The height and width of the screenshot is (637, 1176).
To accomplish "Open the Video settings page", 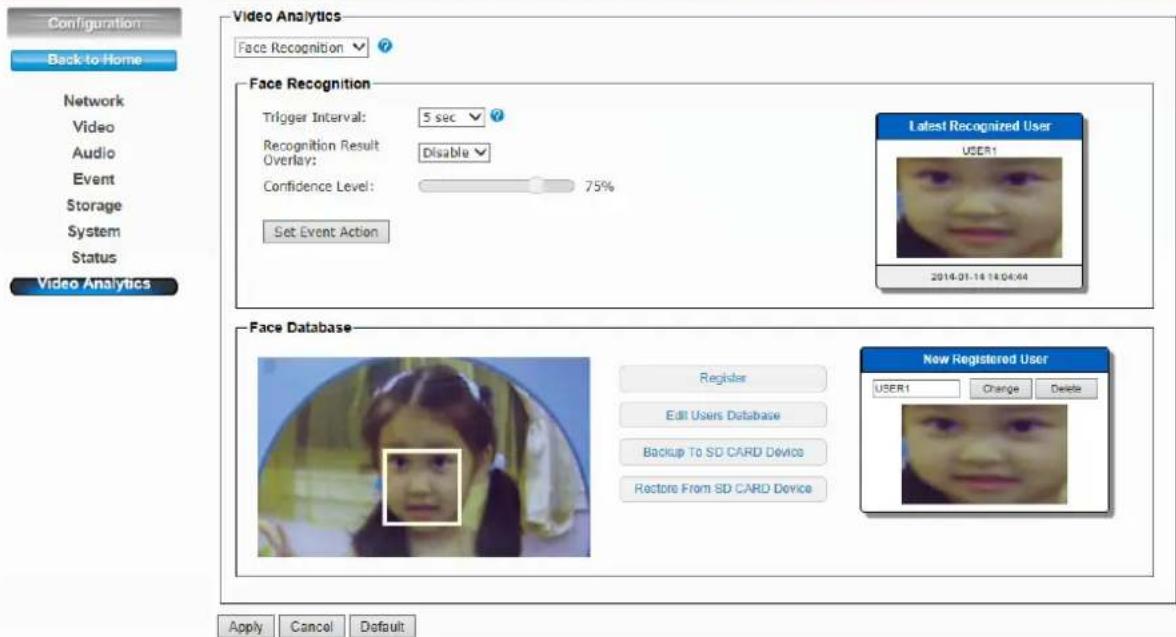I will pyautogui.click(x=94, y=127).
